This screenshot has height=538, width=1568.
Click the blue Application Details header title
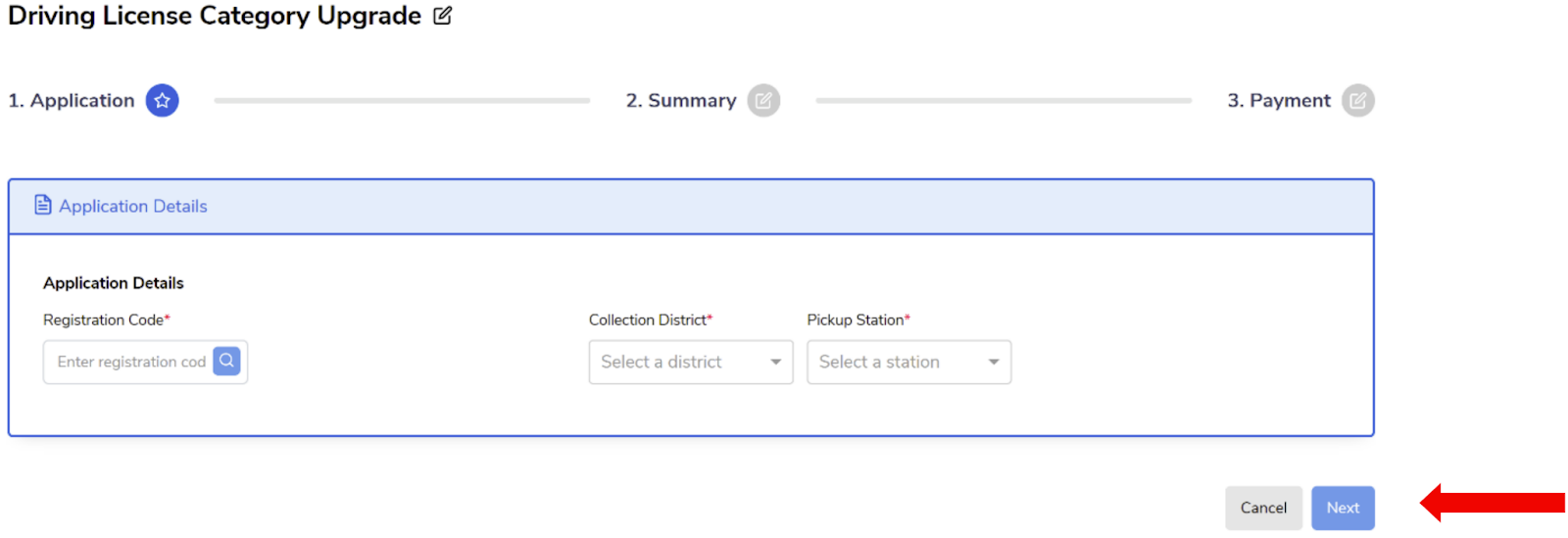click(133, 206)
